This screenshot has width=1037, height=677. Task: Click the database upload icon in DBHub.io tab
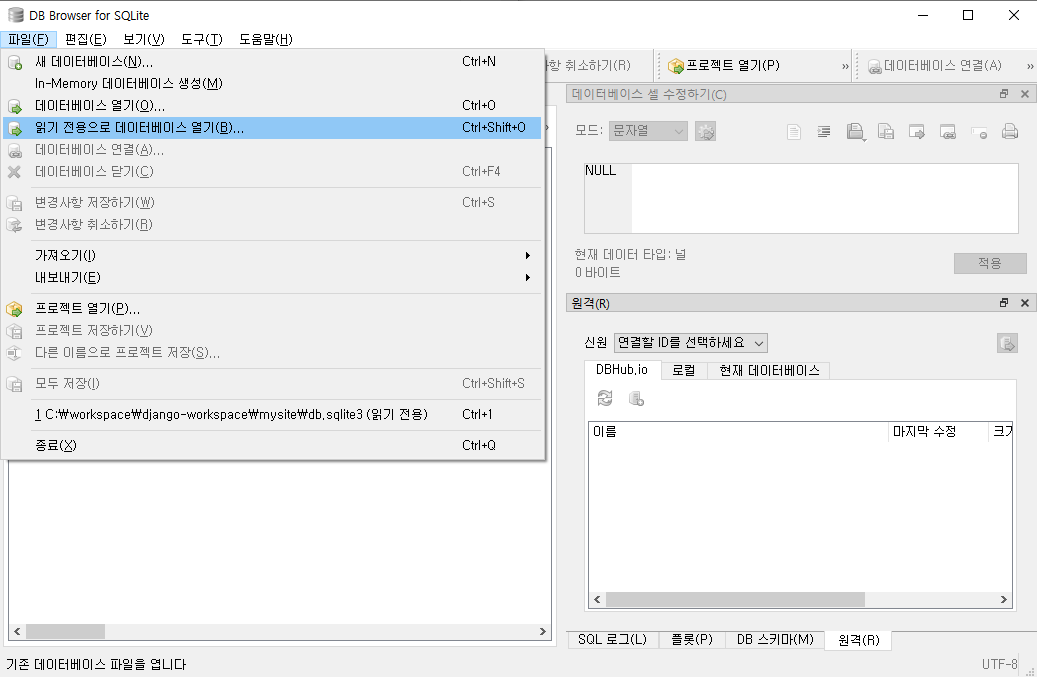[x=636, y=398]
